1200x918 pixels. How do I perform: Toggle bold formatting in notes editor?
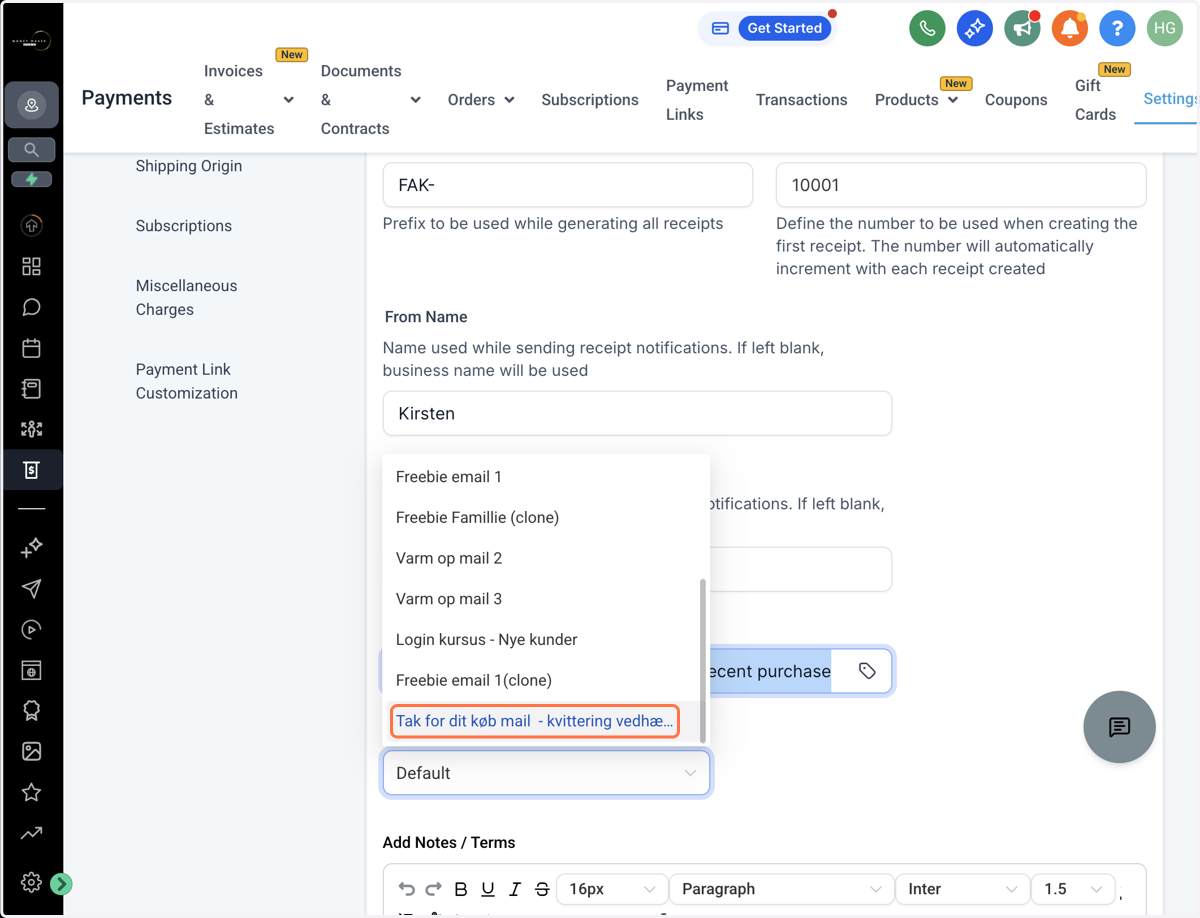(x=461, y=889)
